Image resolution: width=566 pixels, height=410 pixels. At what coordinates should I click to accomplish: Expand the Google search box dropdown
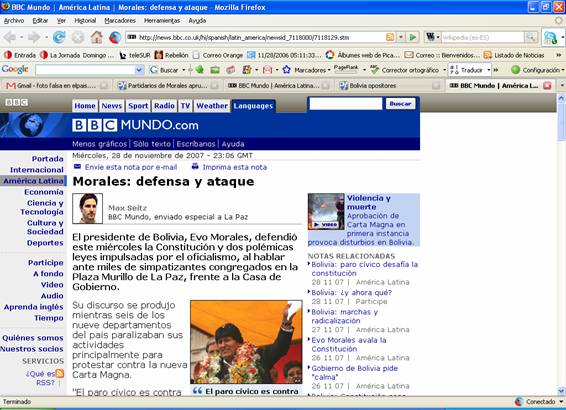tap(139, 70)
